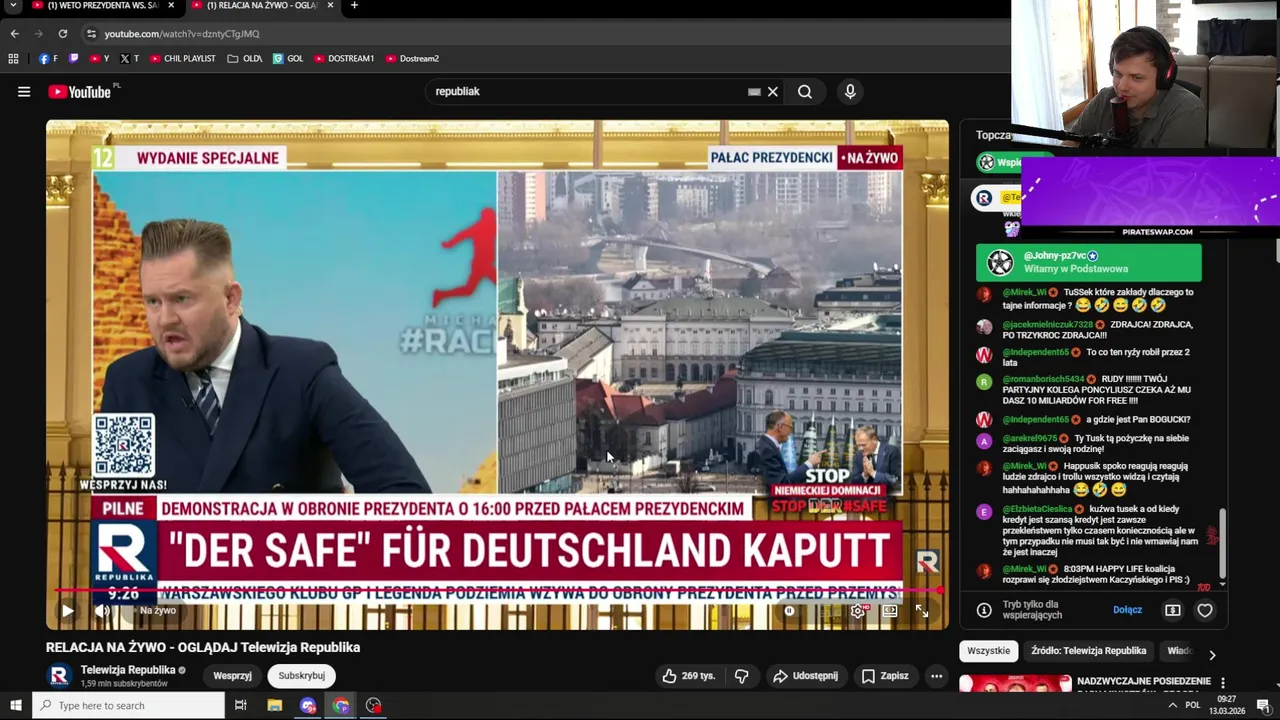Start voice search with the microphone icon
The height and width of the screenshot is (720, 1280).
point(850,92)
